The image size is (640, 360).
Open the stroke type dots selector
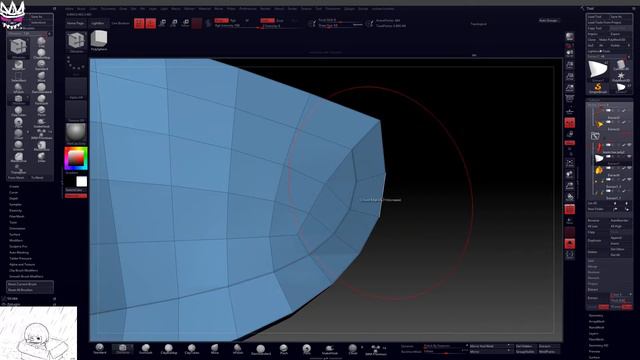click(76, 65)
